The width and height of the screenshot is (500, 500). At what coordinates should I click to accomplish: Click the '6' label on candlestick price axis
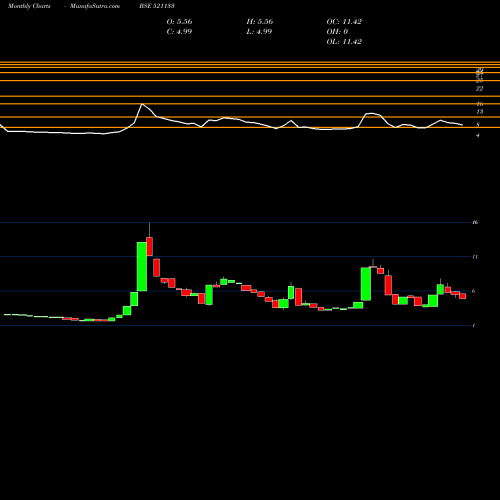click(473, 291)
